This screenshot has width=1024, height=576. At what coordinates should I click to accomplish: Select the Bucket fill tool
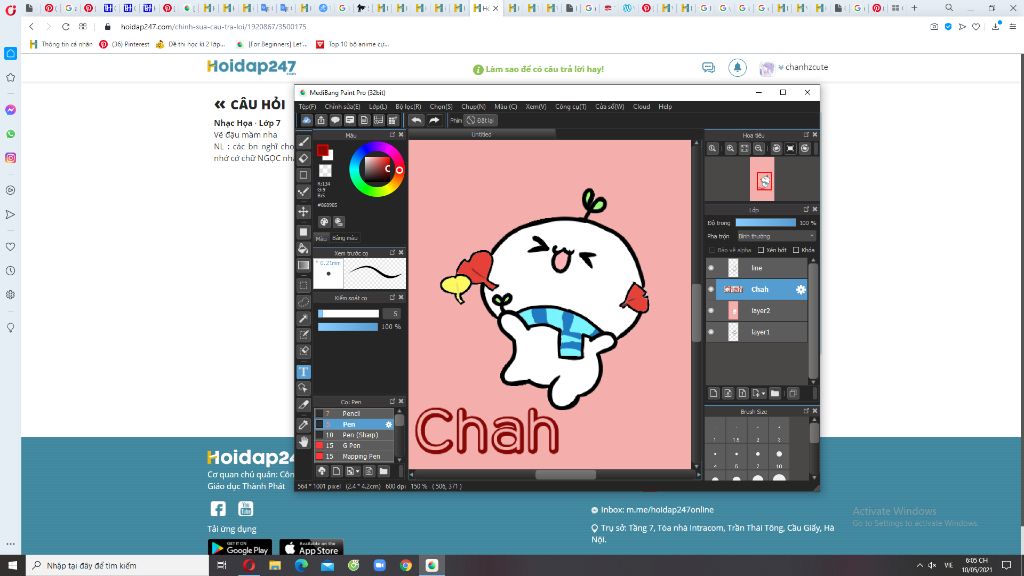tap(304, 248)
